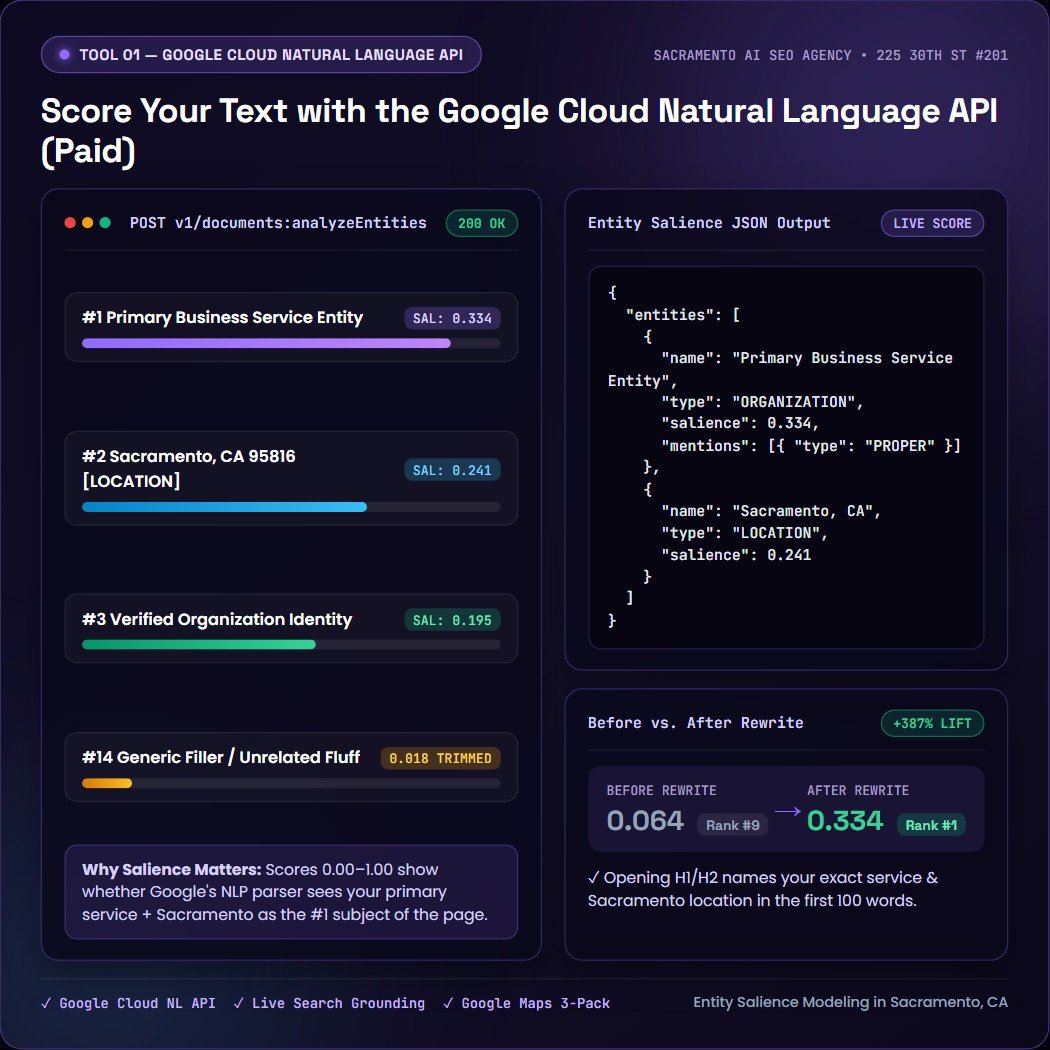Click "#14 Generic Filler / Unrelated Fluff" title

(221, 757)
